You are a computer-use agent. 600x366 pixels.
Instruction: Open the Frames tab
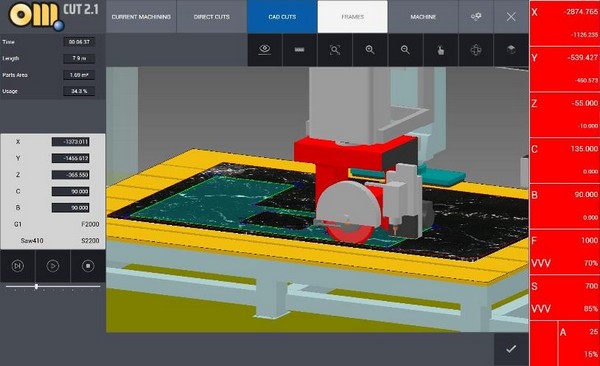click(352, 17)
